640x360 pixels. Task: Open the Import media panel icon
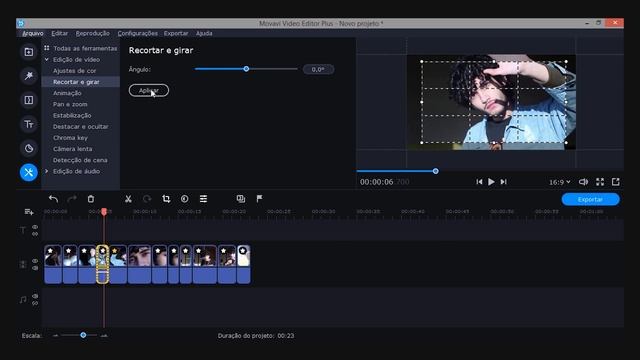coord(29,52)
